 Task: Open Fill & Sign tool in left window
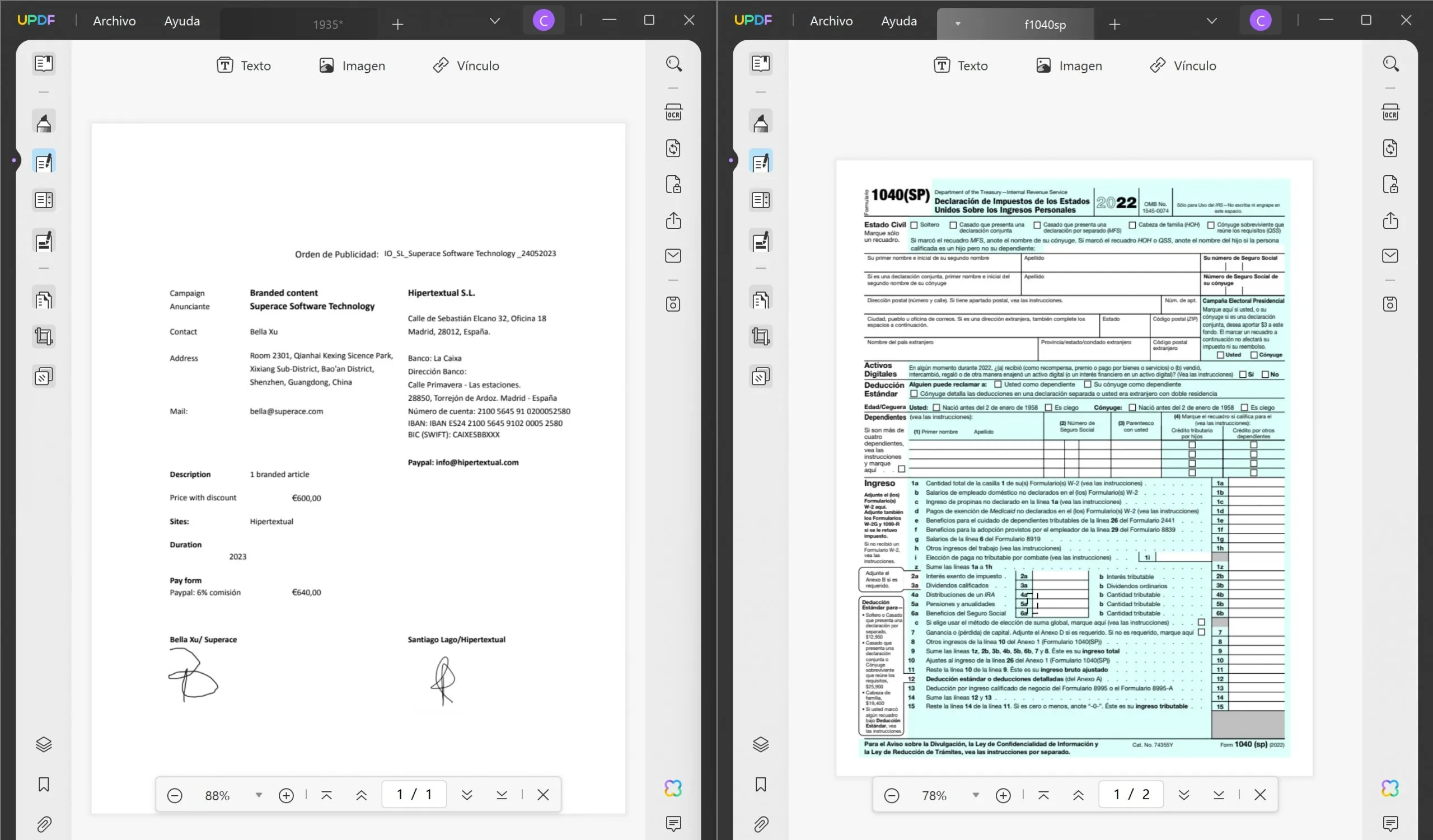pyautogui.click(x=44, y=241)
